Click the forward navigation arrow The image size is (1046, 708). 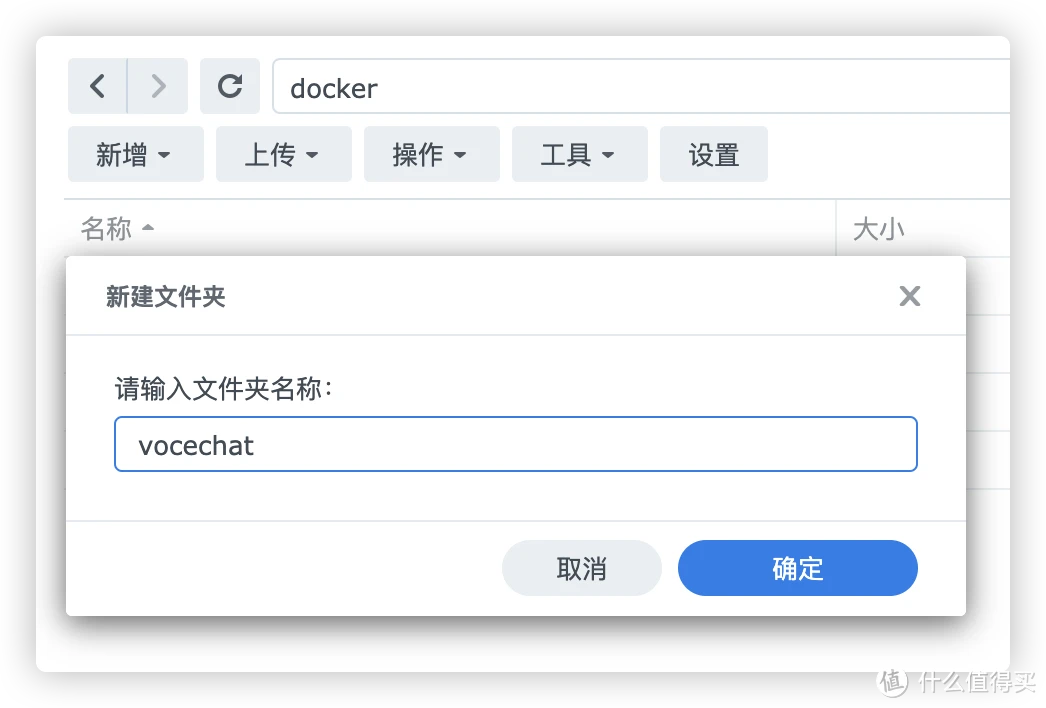coord(157,86)
